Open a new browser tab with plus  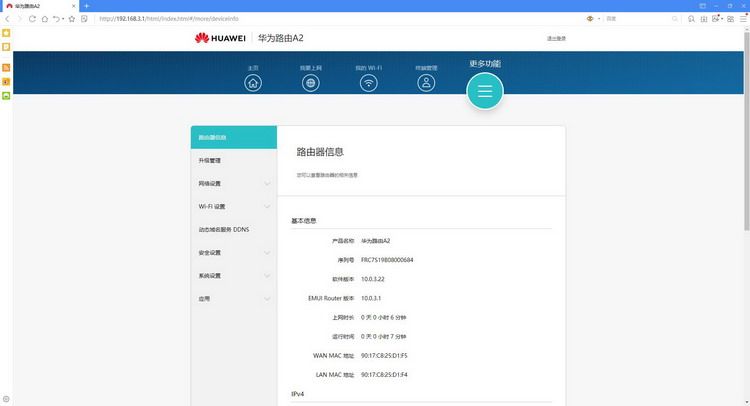click(x=87, y=6)
